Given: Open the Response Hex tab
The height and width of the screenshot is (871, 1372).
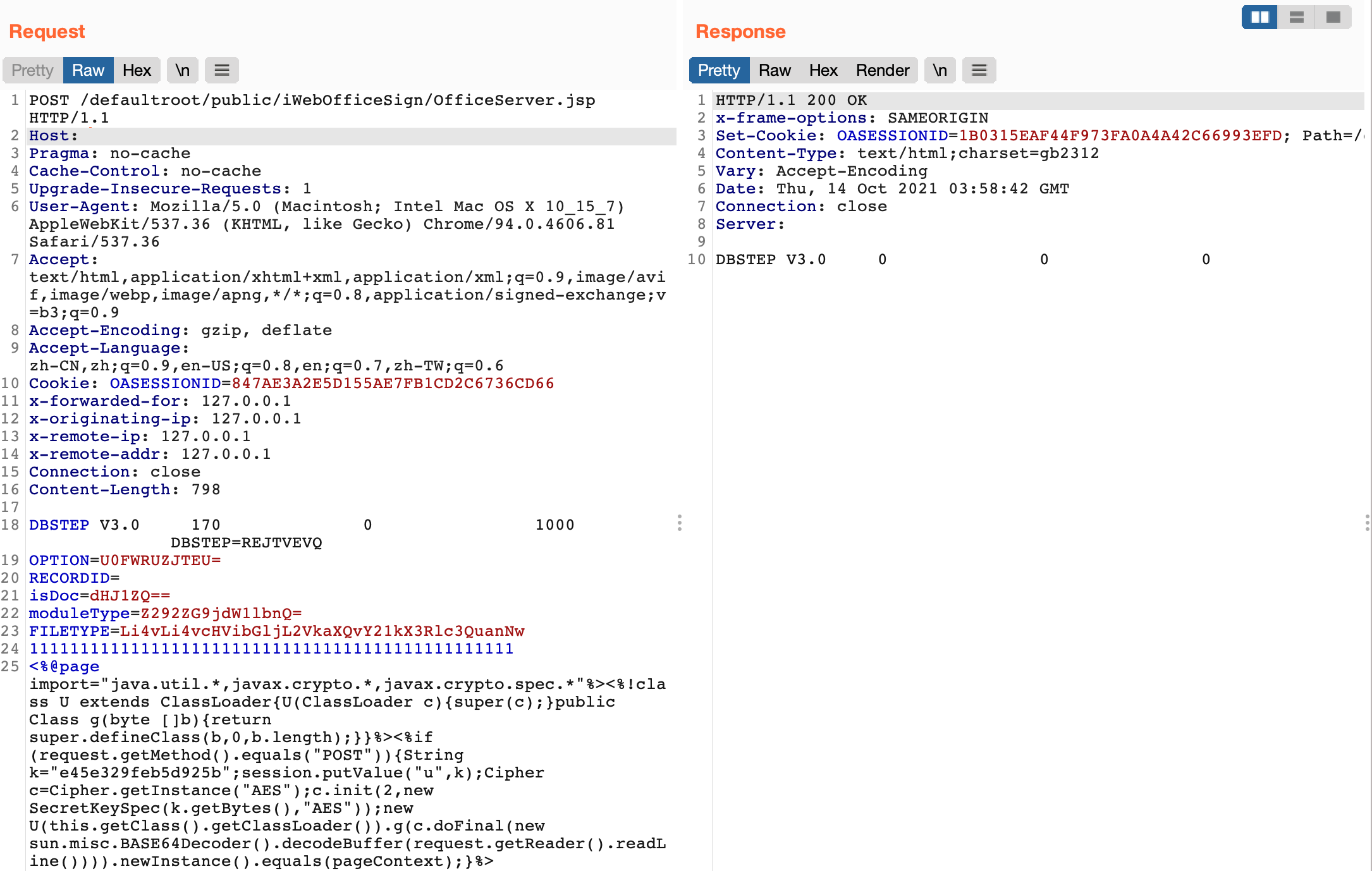Looking at the screenshot, I should coord(823,70).
